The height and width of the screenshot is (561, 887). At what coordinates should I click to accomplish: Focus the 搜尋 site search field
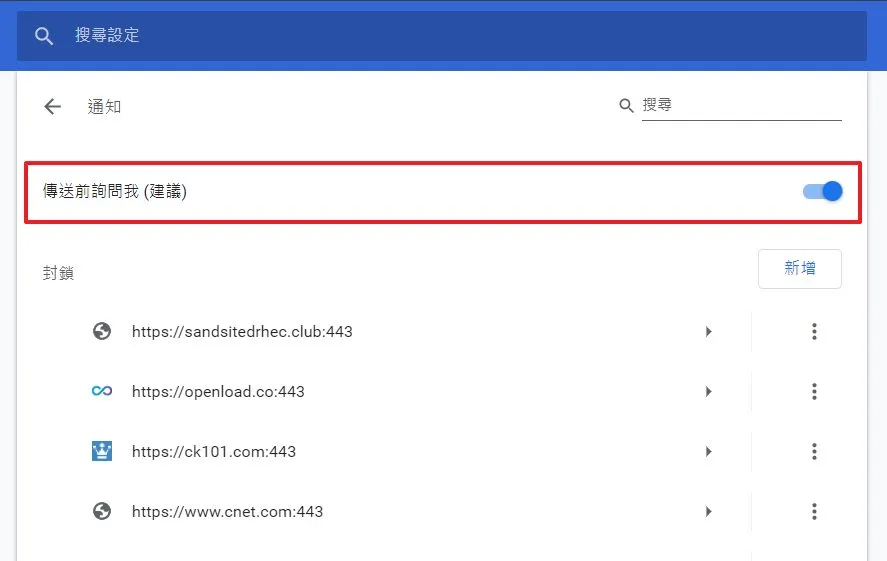pyautogui.click(x=742, y=105)
